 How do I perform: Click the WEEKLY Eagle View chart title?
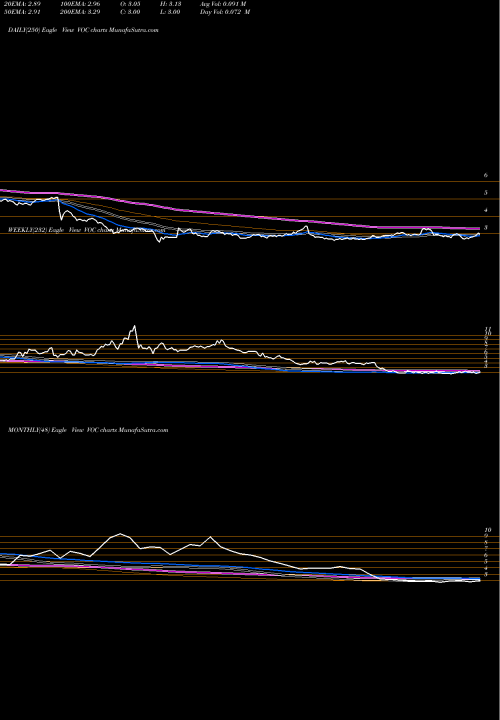[86, 230]
